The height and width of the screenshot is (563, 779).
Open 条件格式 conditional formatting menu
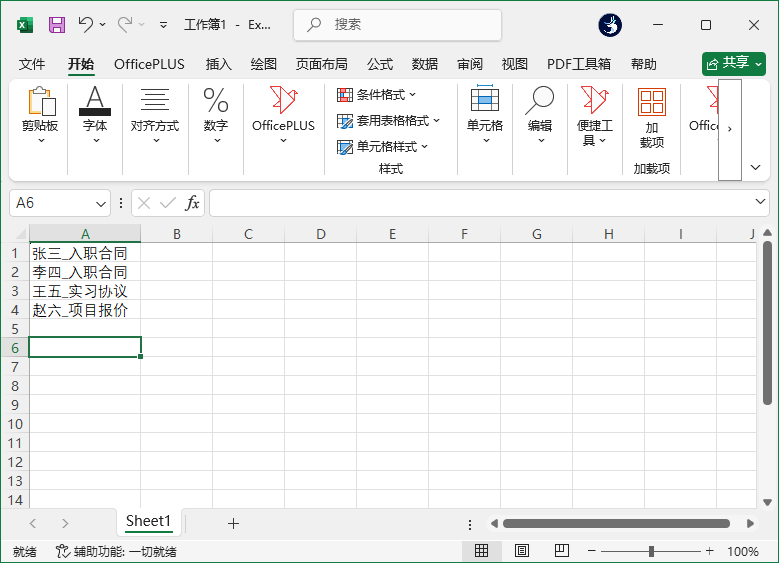point(376,94)
